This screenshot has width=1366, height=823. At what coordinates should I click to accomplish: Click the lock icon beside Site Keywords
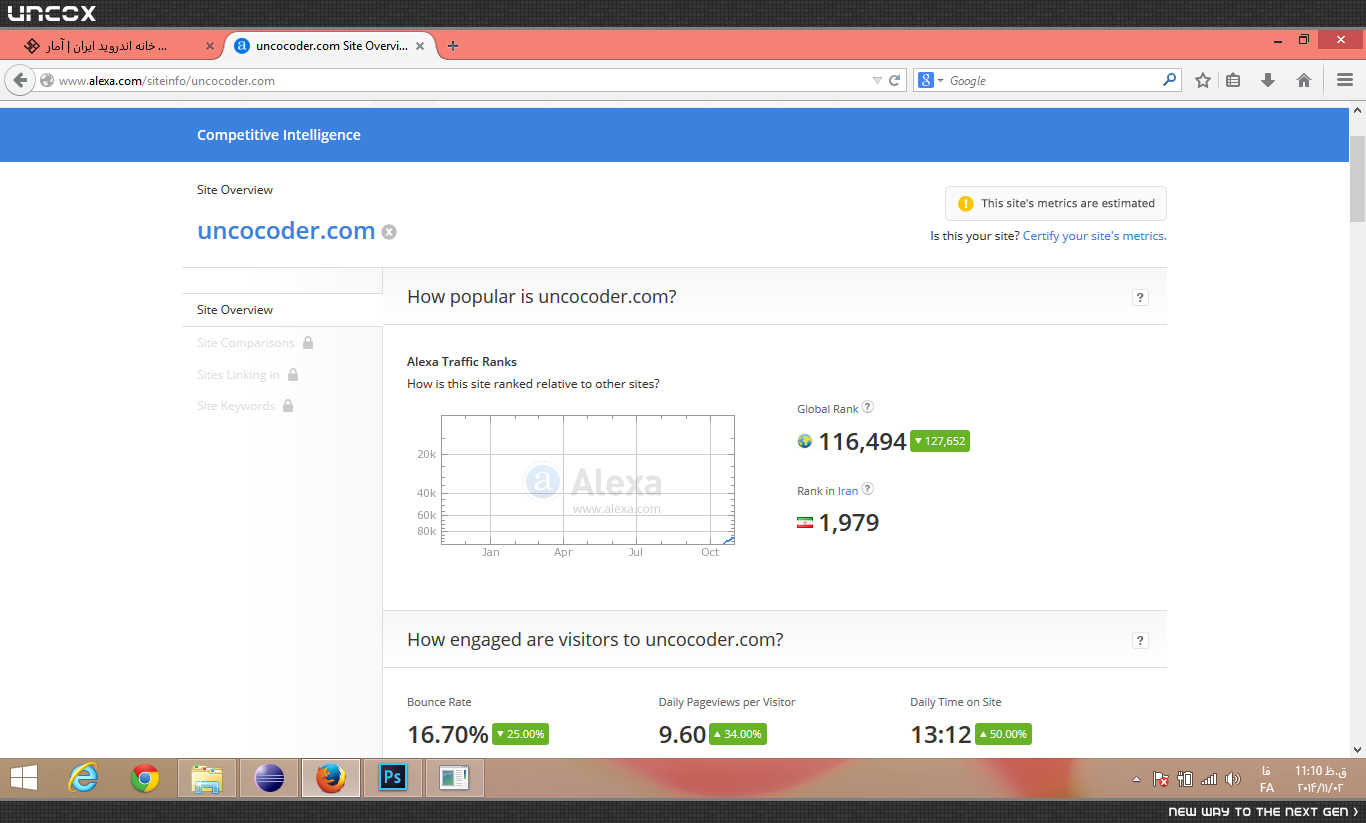(288, 405)
